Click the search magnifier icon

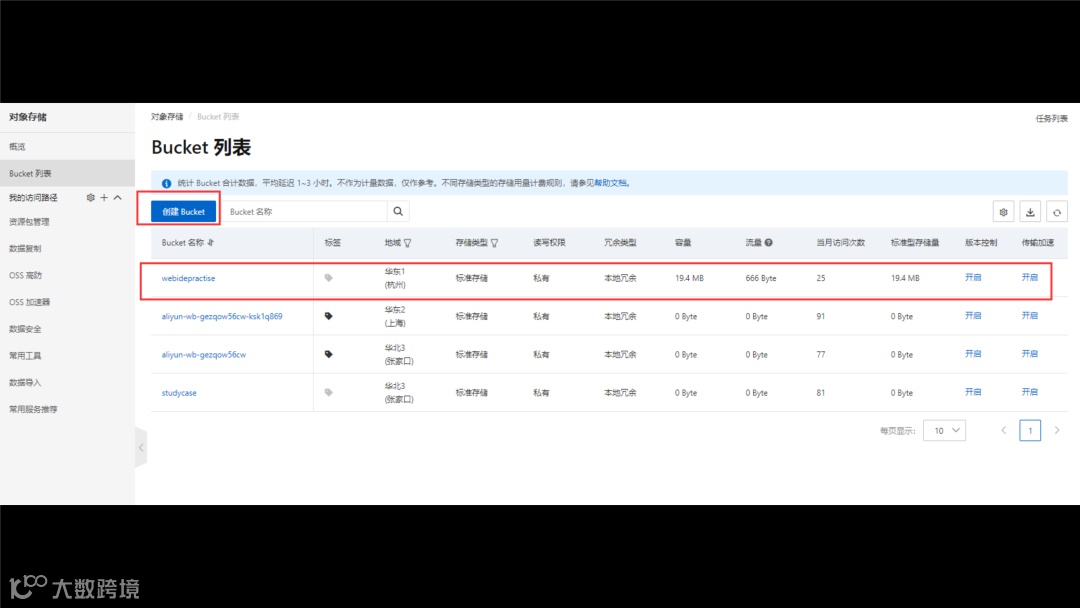(398, 211)
